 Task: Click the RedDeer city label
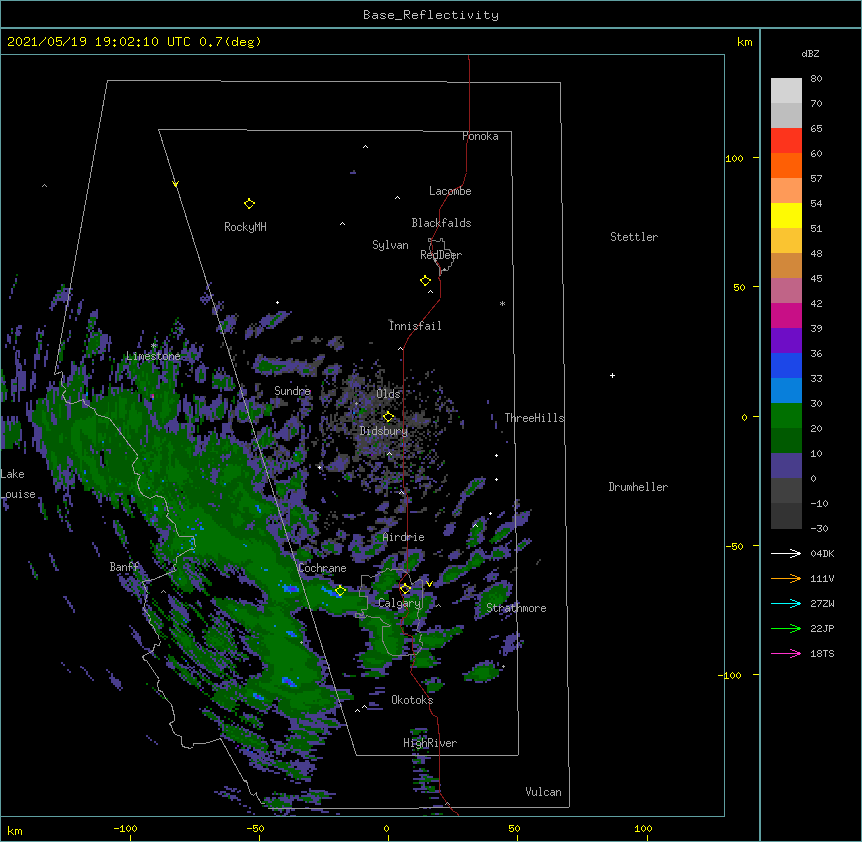coord(441,255)
